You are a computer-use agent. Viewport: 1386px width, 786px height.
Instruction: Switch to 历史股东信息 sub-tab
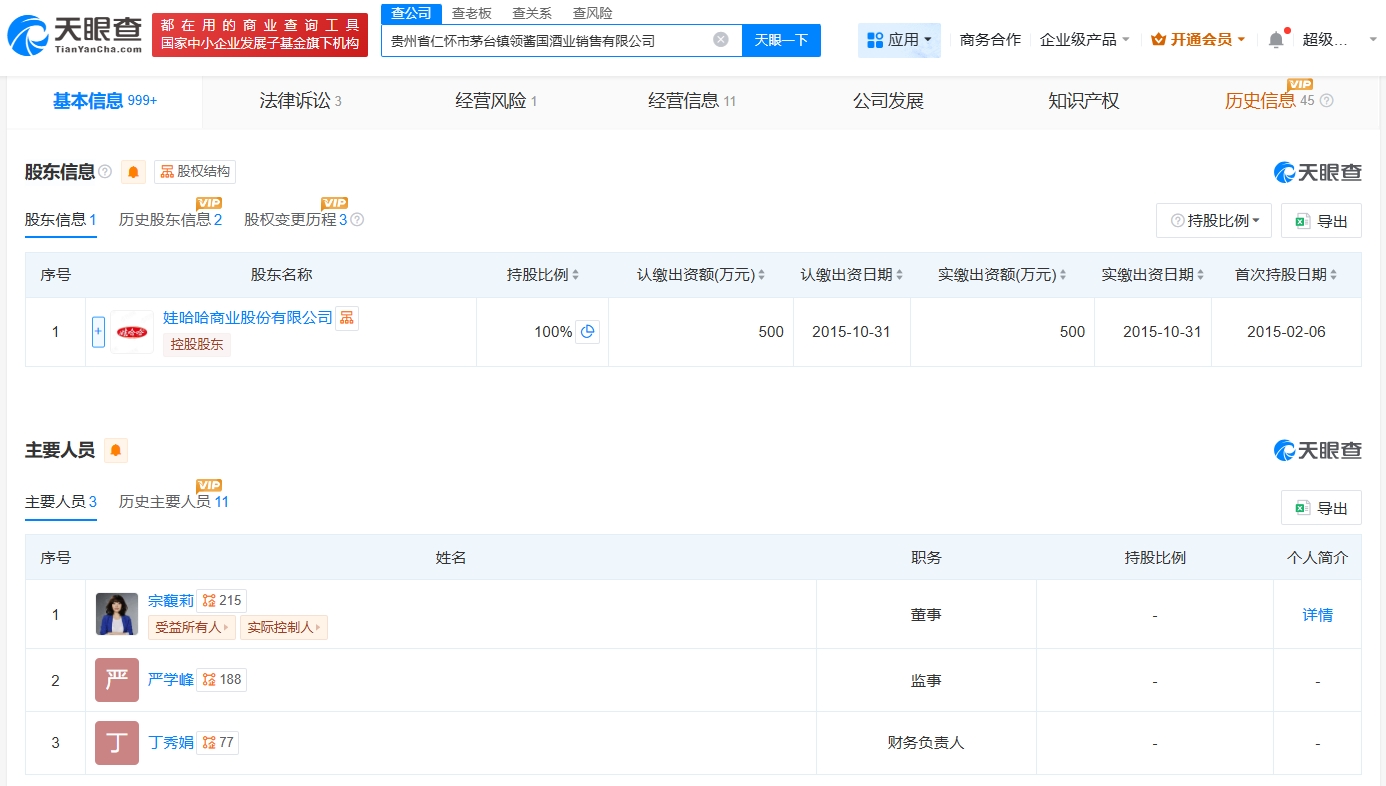pos(170,220)
